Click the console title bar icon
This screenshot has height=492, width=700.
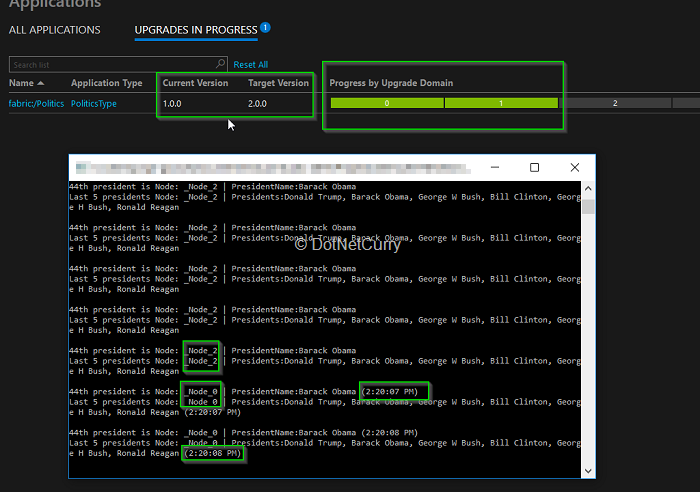tap(81, 168)
